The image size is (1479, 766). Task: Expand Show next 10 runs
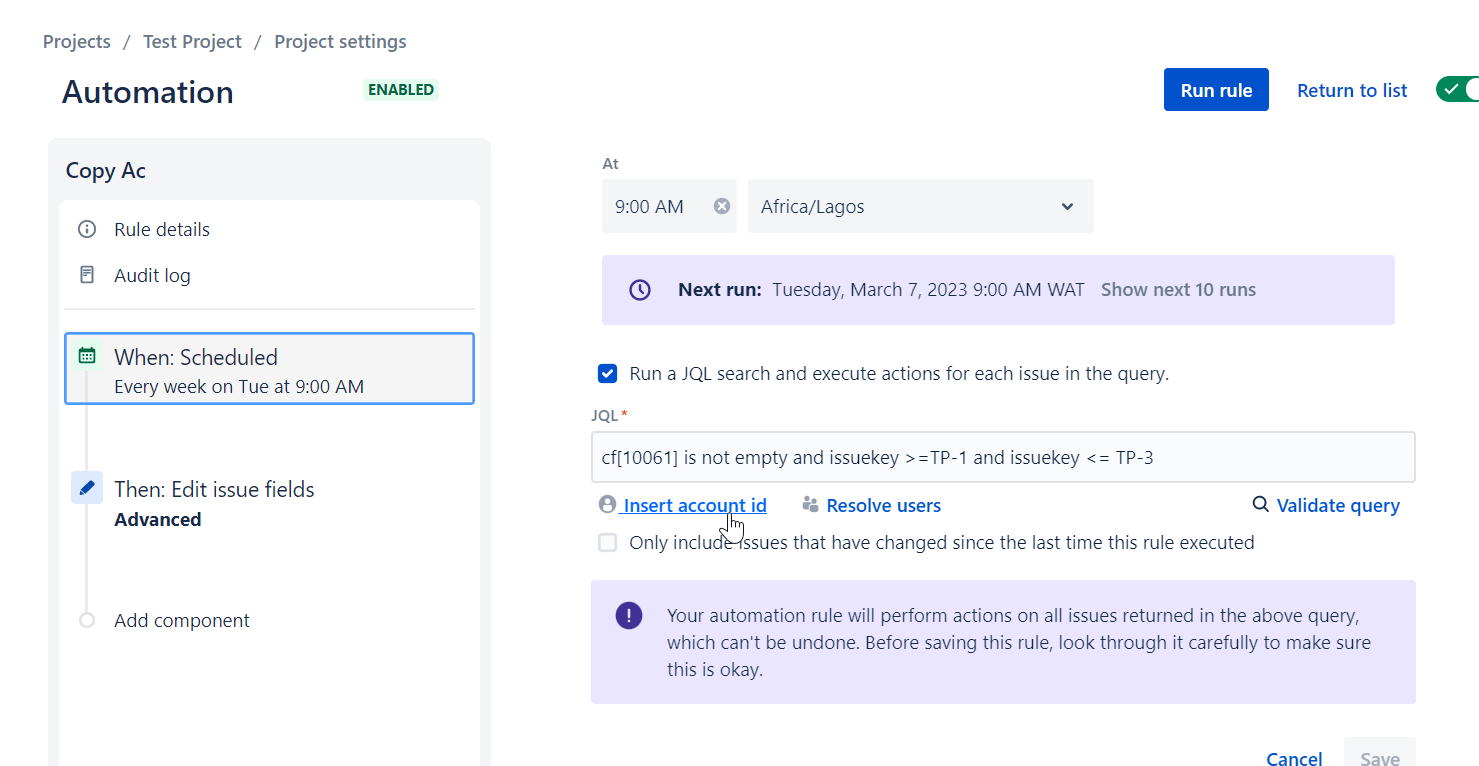[x=1178, y=290]
